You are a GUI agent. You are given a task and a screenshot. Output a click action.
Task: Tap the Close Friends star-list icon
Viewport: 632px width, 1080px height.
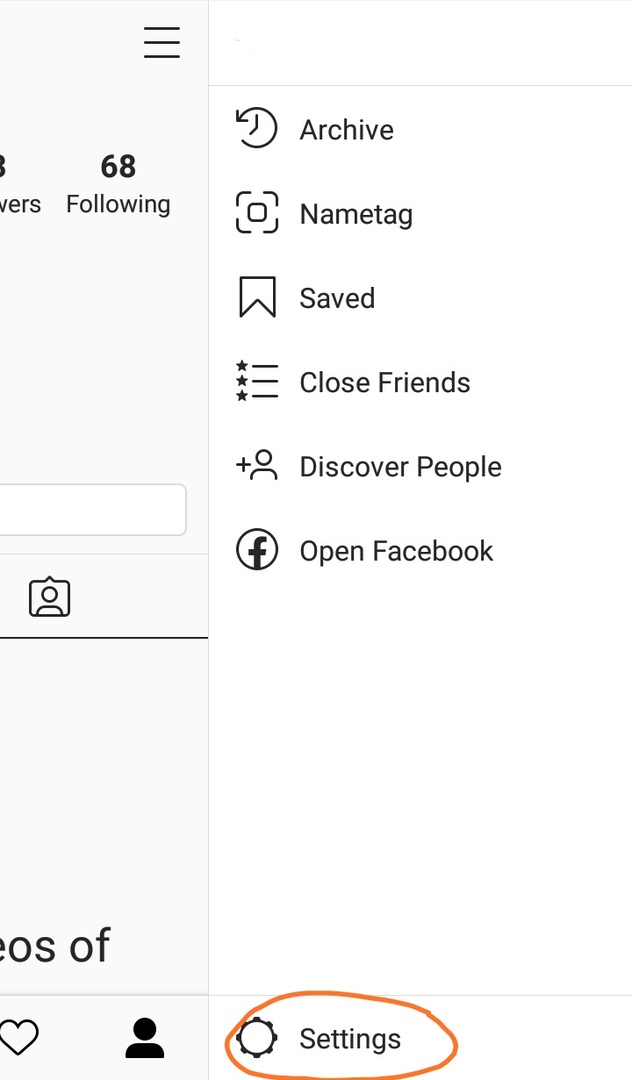[256, 382]
